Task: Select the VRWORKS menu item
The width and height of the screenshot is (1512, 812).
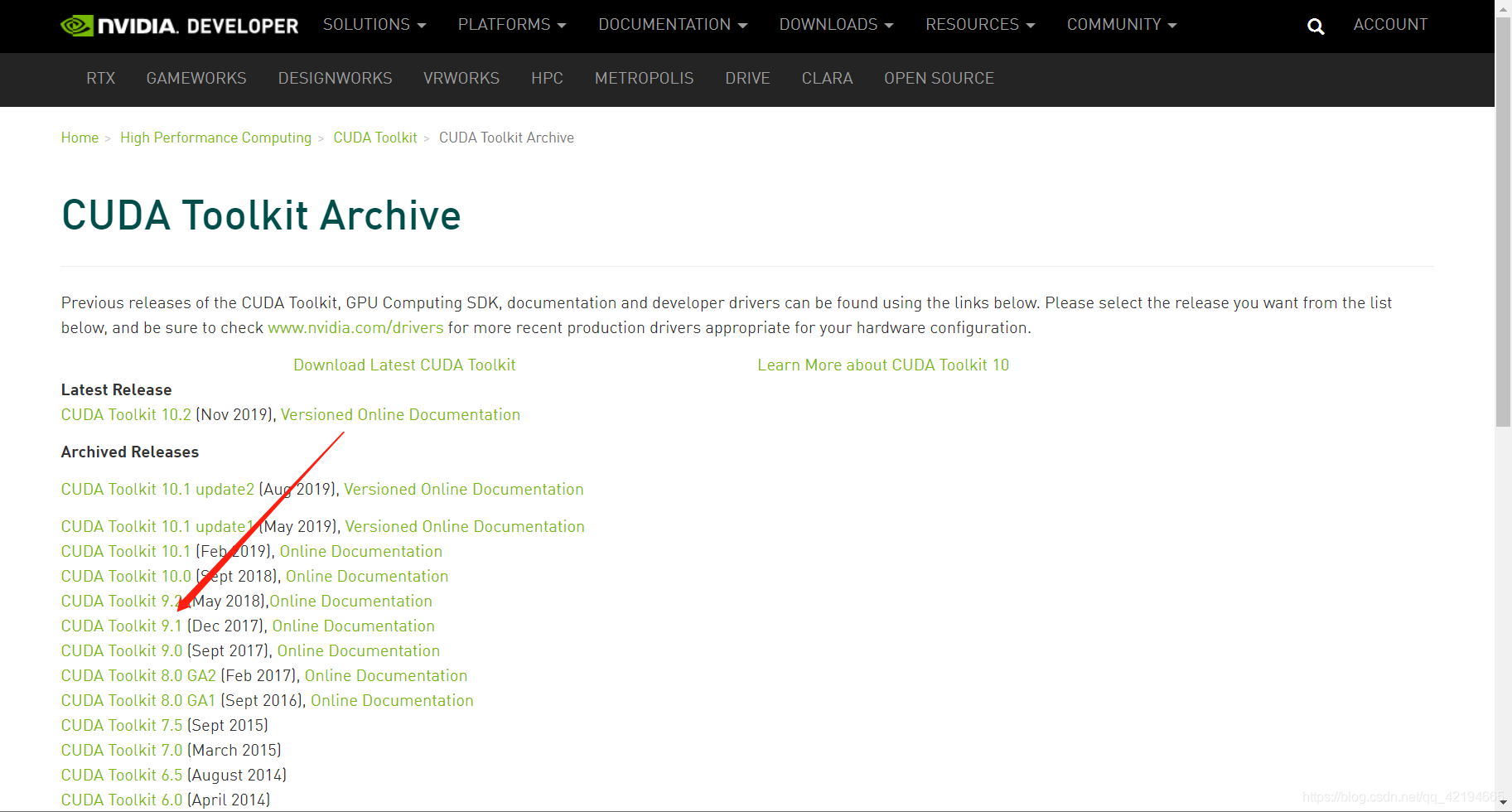Action: (x=461, y=78)
